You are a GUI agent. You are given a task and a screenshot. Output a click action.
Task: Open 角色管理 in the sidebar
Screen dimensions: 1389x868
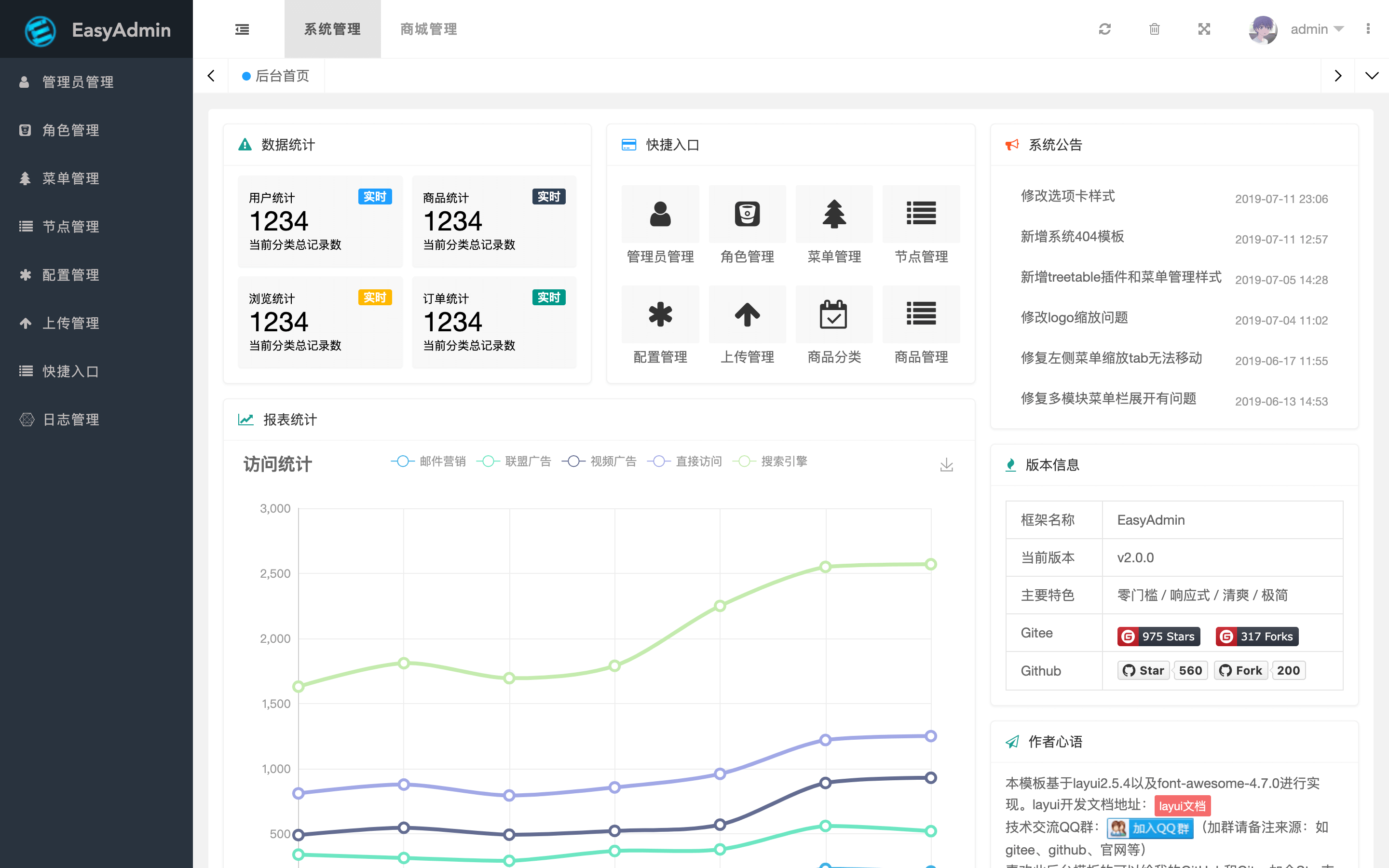click(96, 130)
